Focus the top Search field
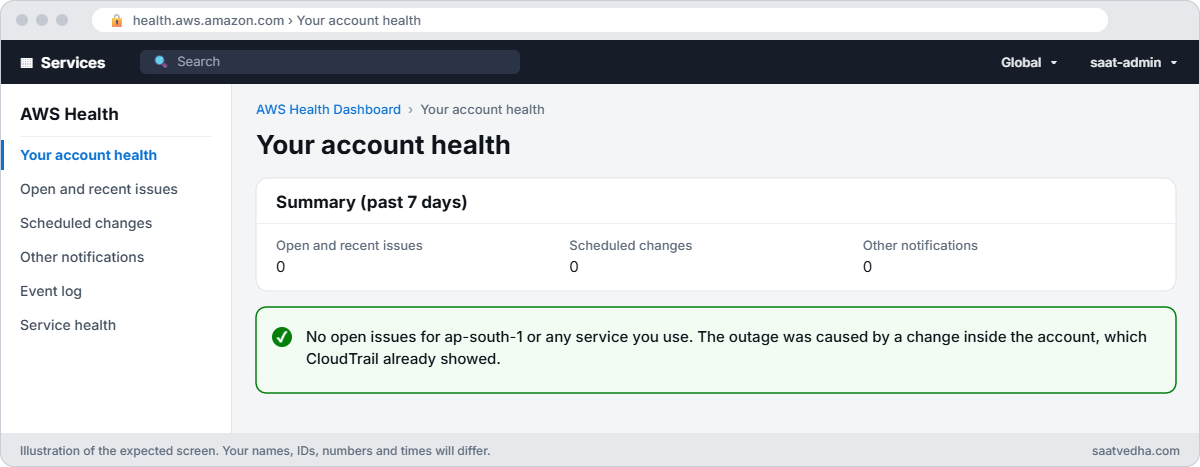1200x467 pixels. [x=330, y=62]
